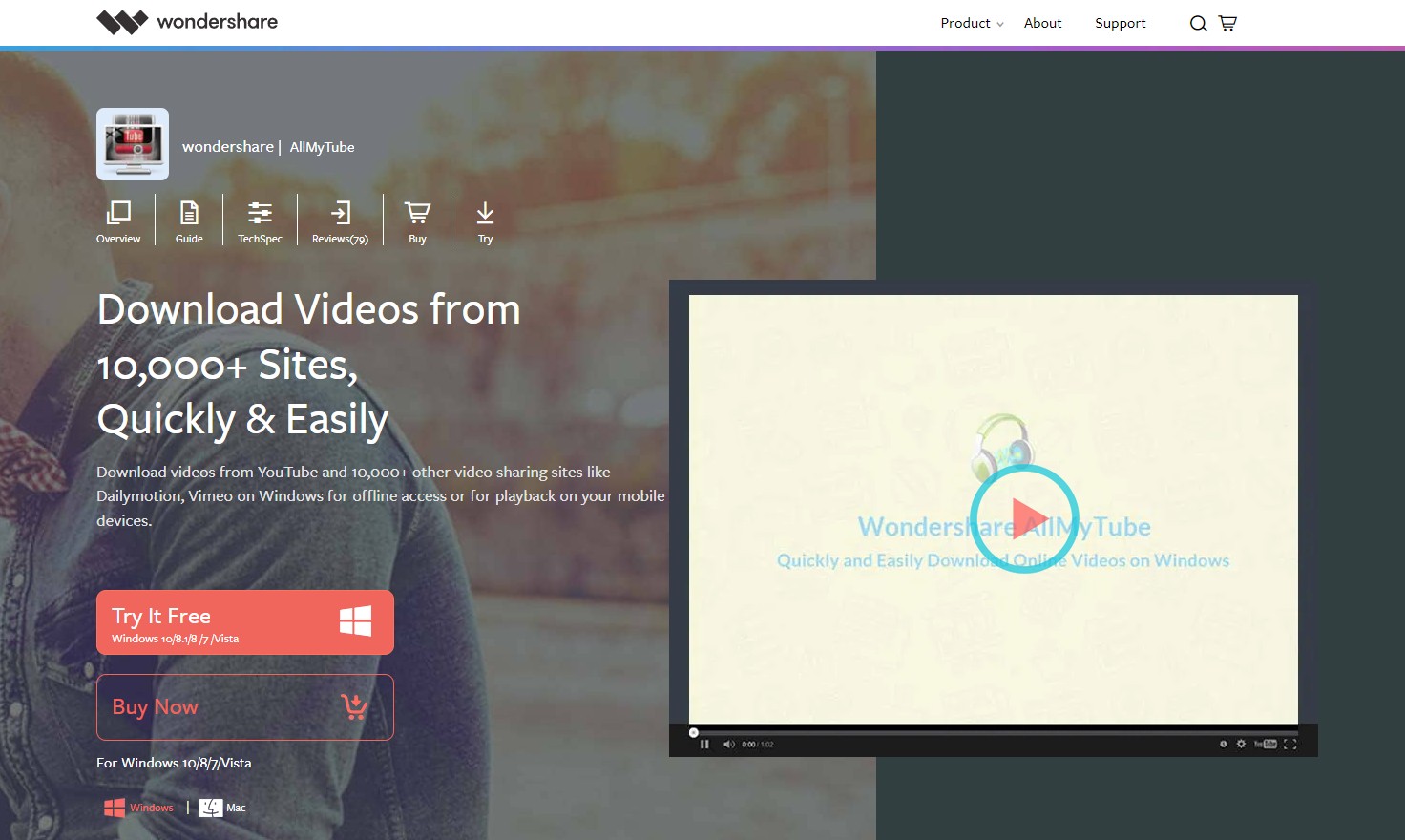Viewport: 1405px width, 840px height.
Task: Mute the video player volume
Action: click(x=729, y=744)
